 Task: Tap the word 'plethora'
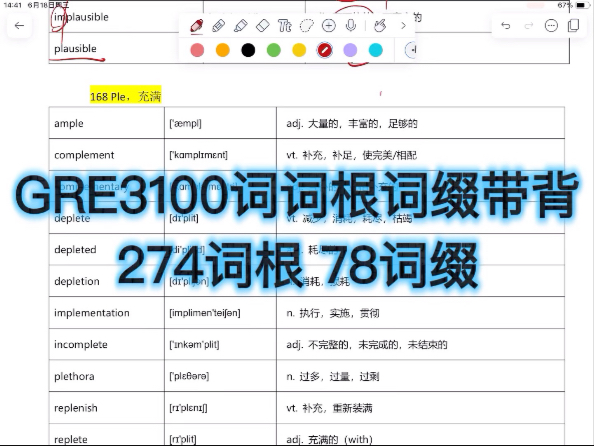click(74, 376)
